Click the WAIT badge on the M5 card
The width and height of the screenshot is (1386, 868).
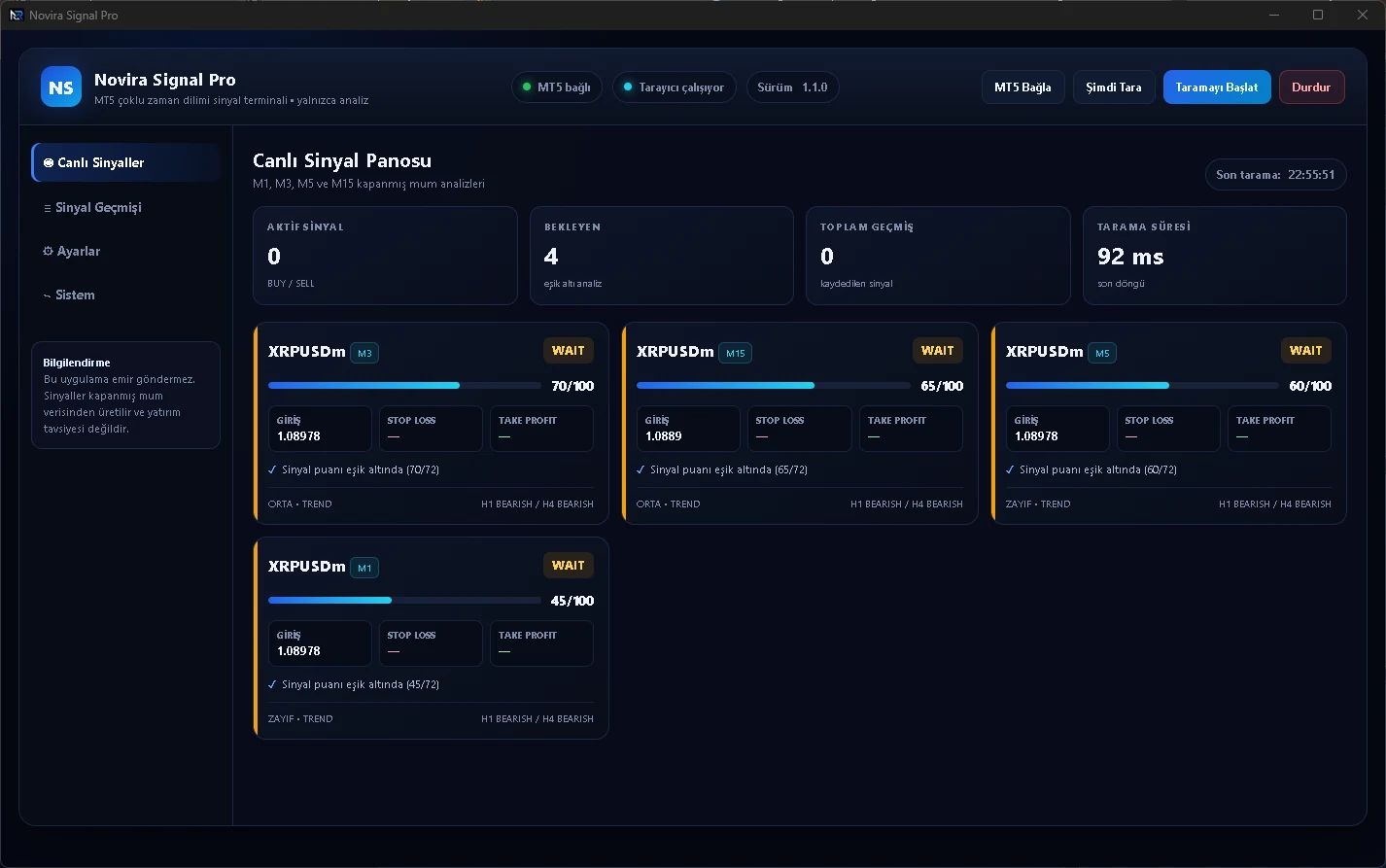click(x=1306, y=351)
